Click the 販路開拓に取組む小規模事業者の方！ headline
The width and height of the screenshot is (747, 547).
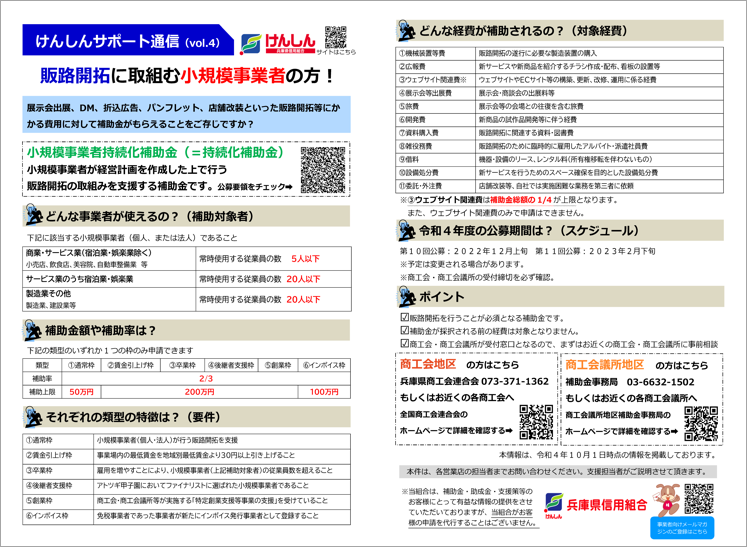(188, 75)
